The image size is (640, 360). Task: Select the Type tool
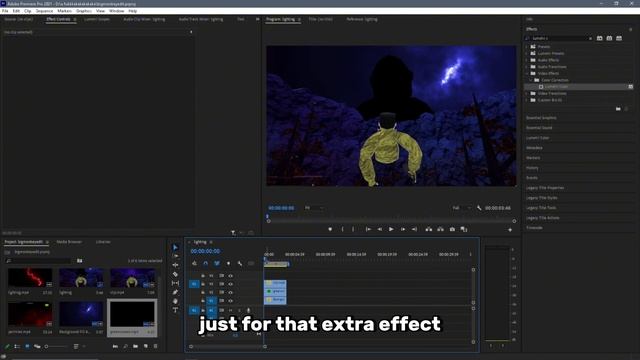coord(176,310)
